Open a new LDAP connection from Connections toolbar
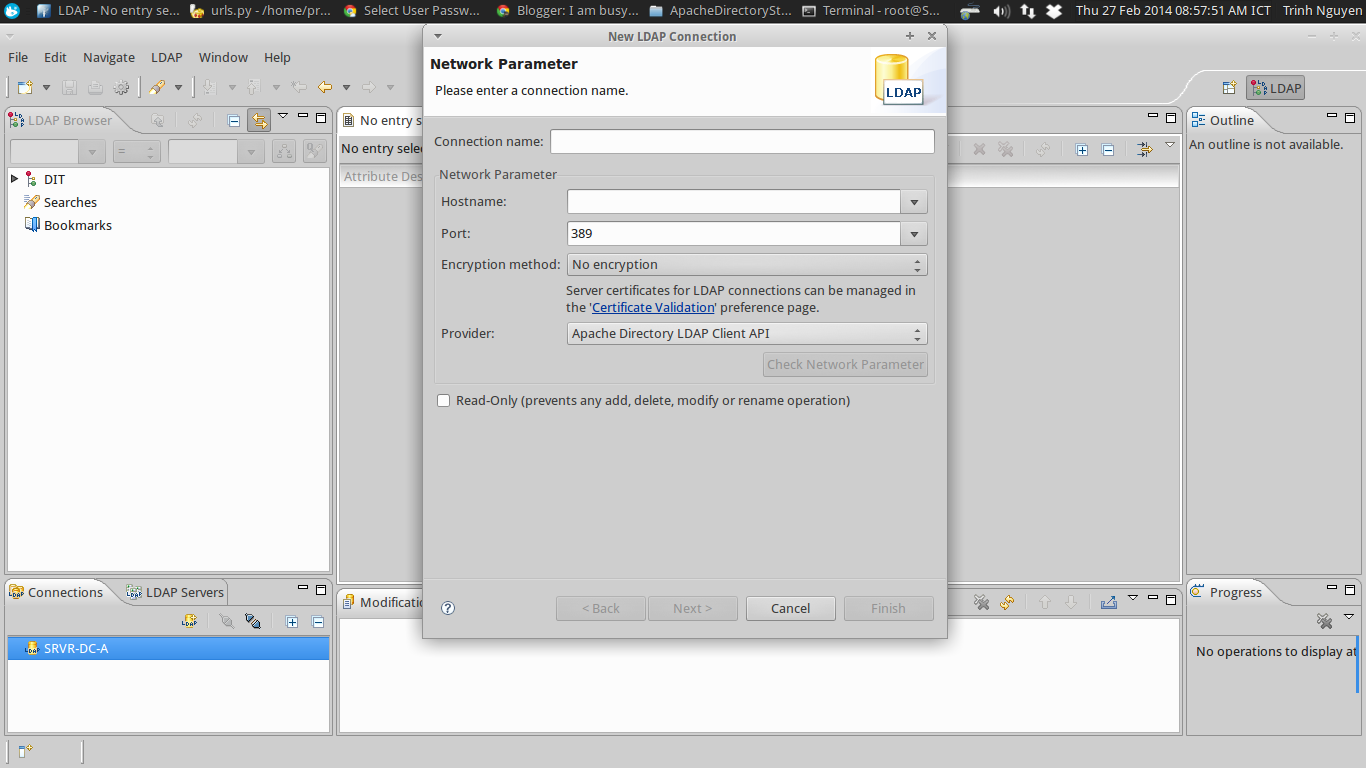 pyautogui.click(x=189, y=621)
